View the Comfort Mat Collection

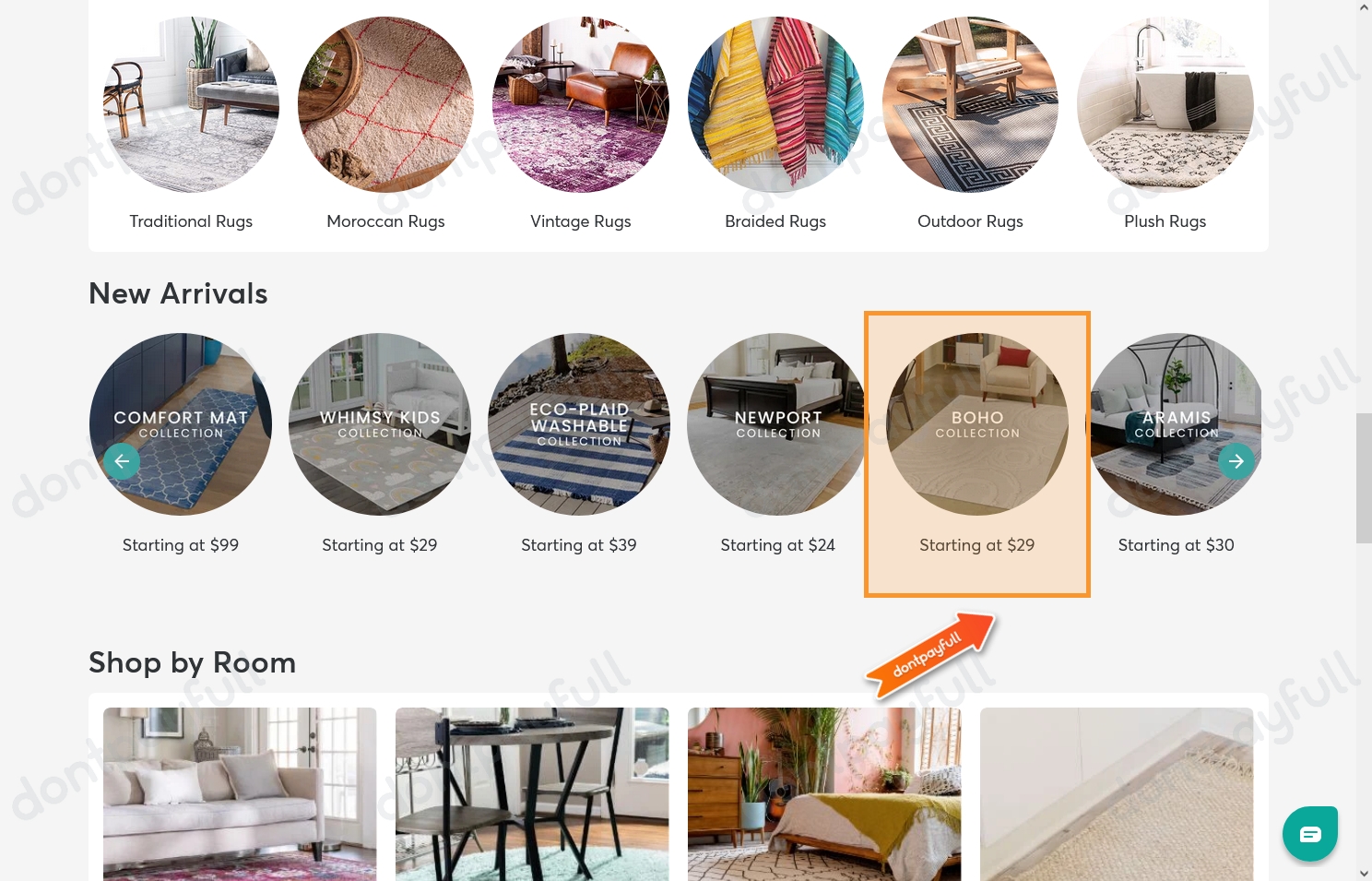click(x=181, y=424)
